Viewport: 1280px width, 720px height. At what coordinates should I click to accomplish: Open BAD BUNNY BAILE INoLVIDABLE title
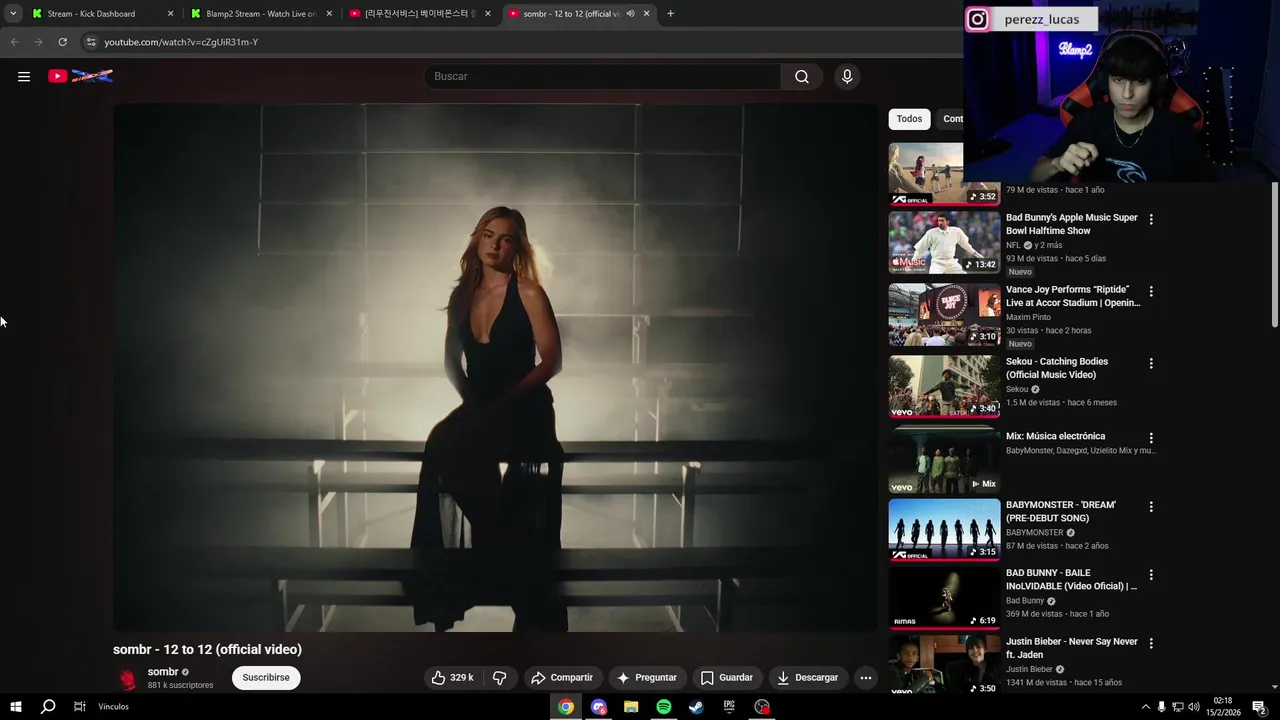click(1071, 579)
